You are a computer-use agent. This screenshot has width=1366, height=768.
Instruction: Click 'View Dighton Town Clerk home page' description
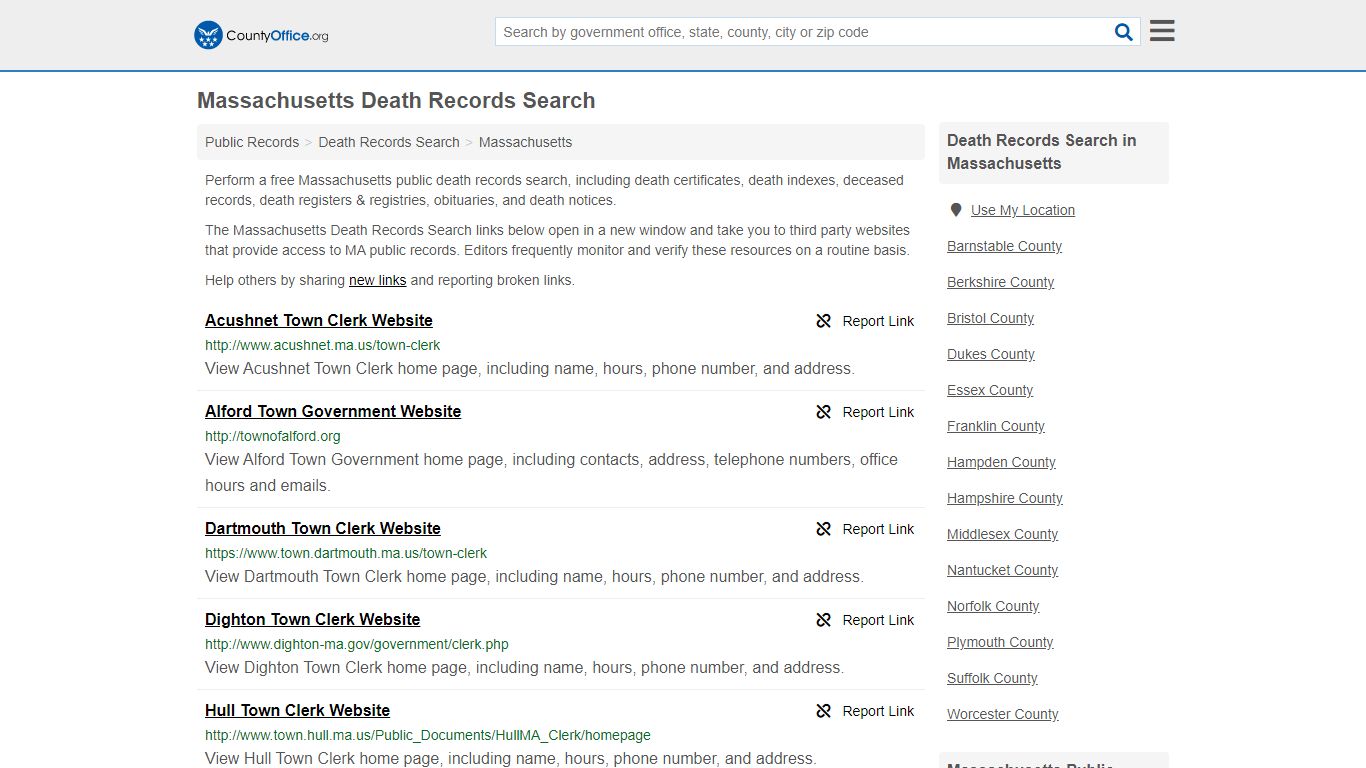click(x=524, y=668)
